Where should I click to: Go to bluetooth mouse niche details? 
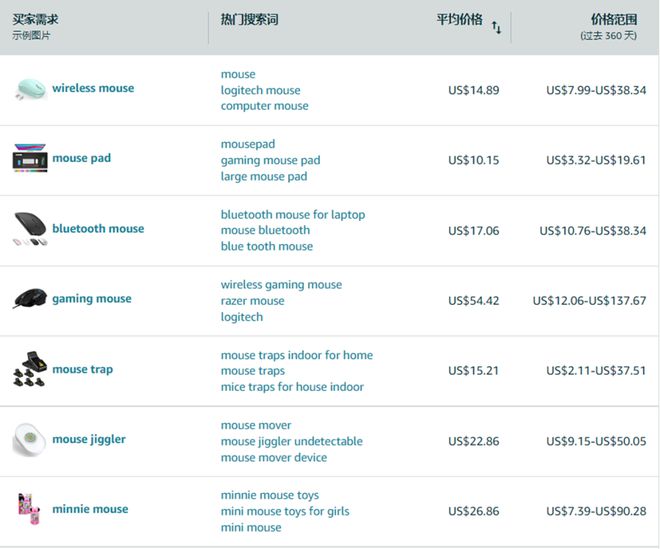click(98, 228)
